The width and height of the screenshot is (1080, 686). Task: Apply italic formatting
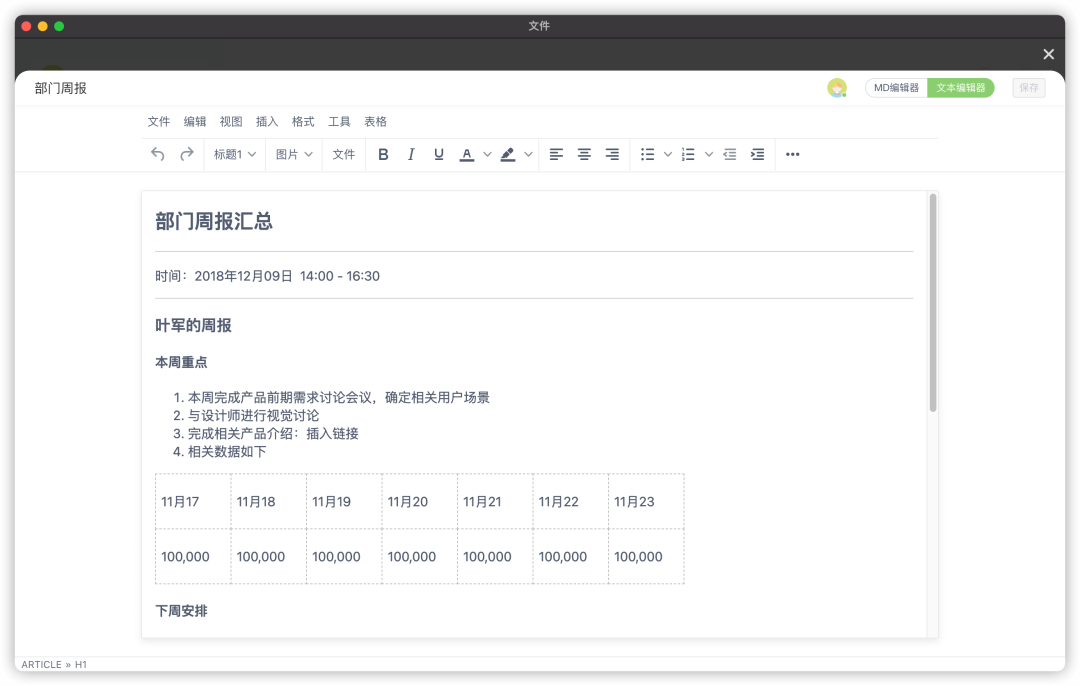point(411,154)
